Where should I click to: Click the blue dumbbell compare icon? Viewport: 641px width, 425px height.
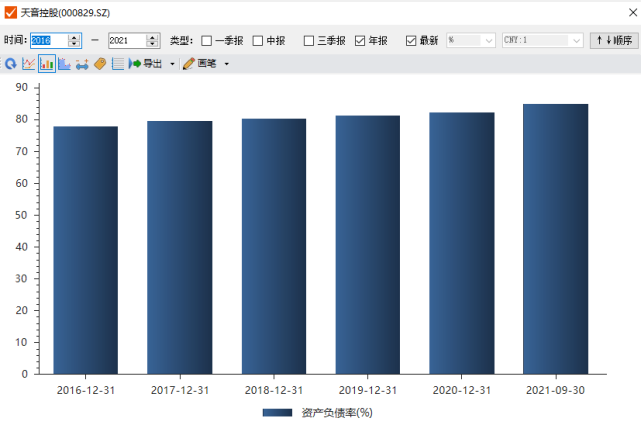[x=82, y=64]
